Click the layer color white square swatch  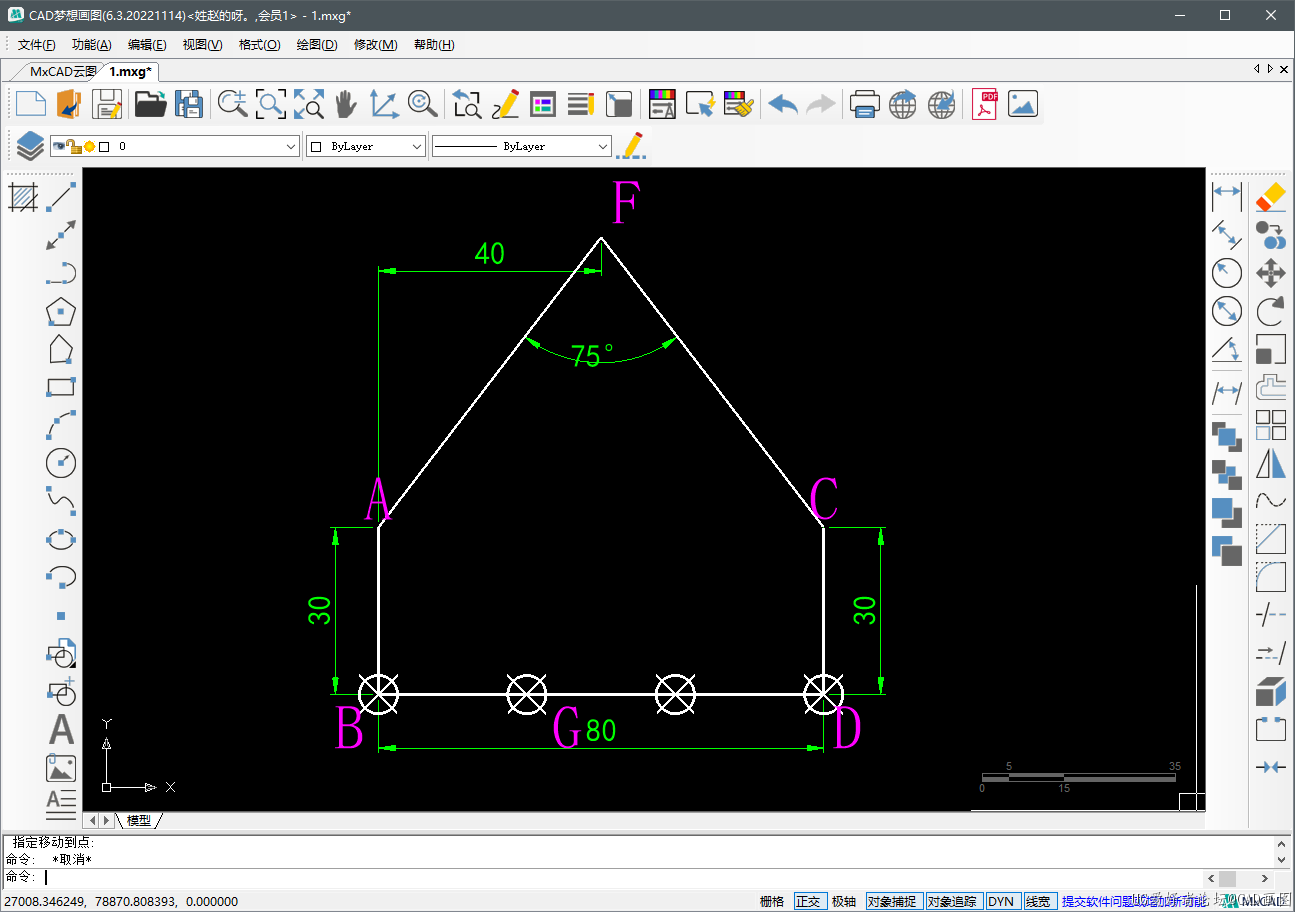pos(103,146)
